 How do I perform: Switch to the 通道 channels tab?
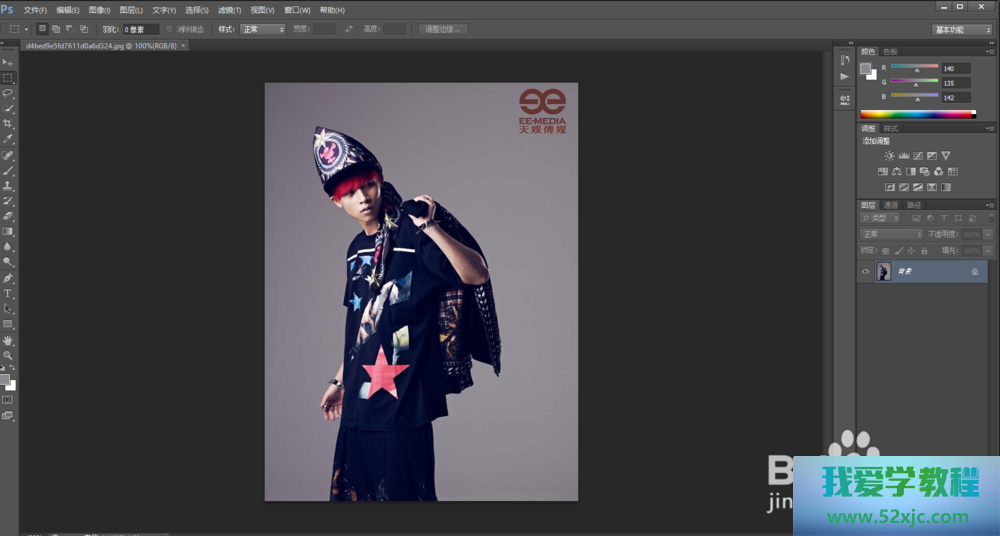(x=890, y=205)
